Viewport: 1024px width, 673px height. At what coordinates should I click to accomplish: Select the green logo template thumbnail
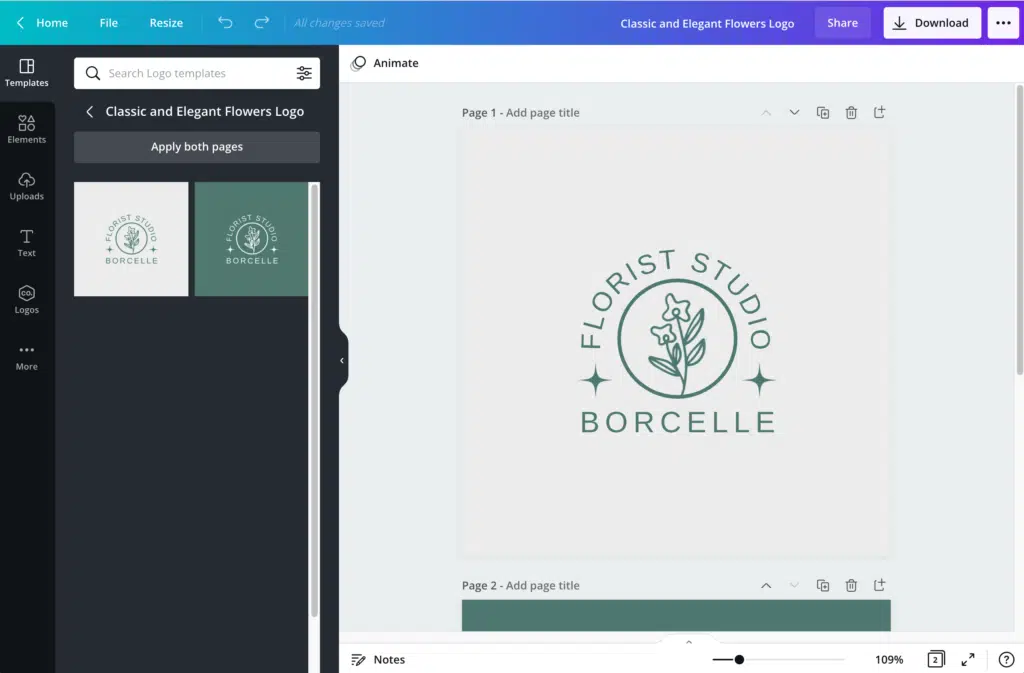point(252,239)
